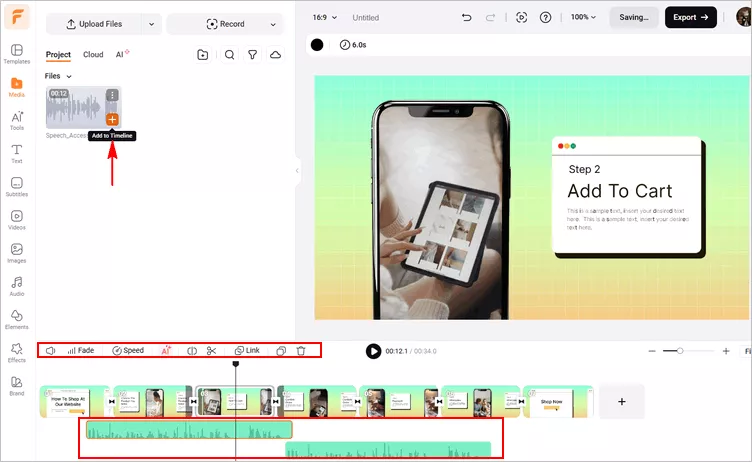Click the screen capture icon in top bar
Image resolution: width=752 pixels, height=462 pixels.
click(x=521, y=17)
